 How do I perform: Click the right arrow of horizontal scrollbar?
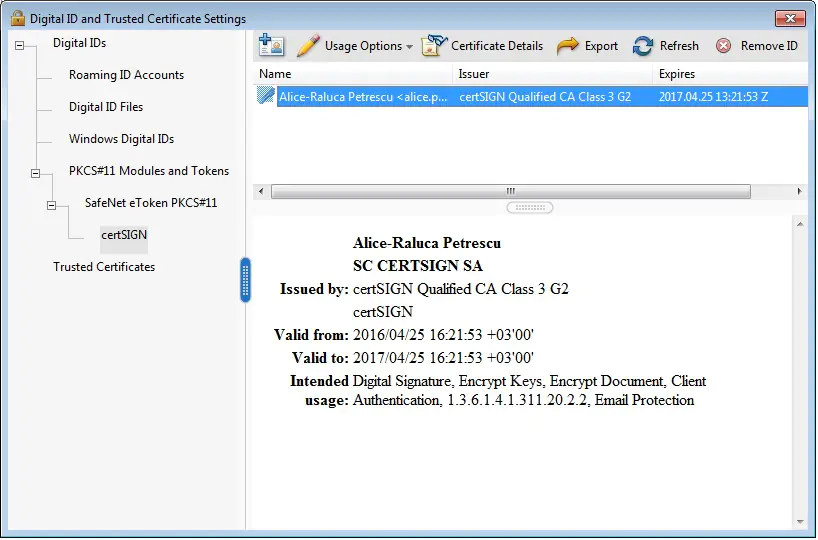pyautogui.click(x=799, y=191)
